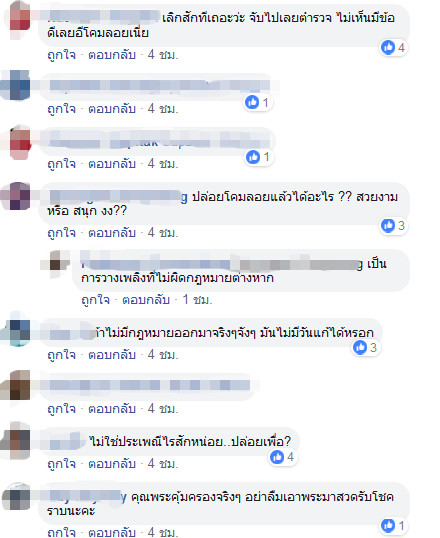The width and height of the screenshot is (440, 538).
Task: Click the like reaction icon showing 4 on first comment
Action: (x=388, y=47)
